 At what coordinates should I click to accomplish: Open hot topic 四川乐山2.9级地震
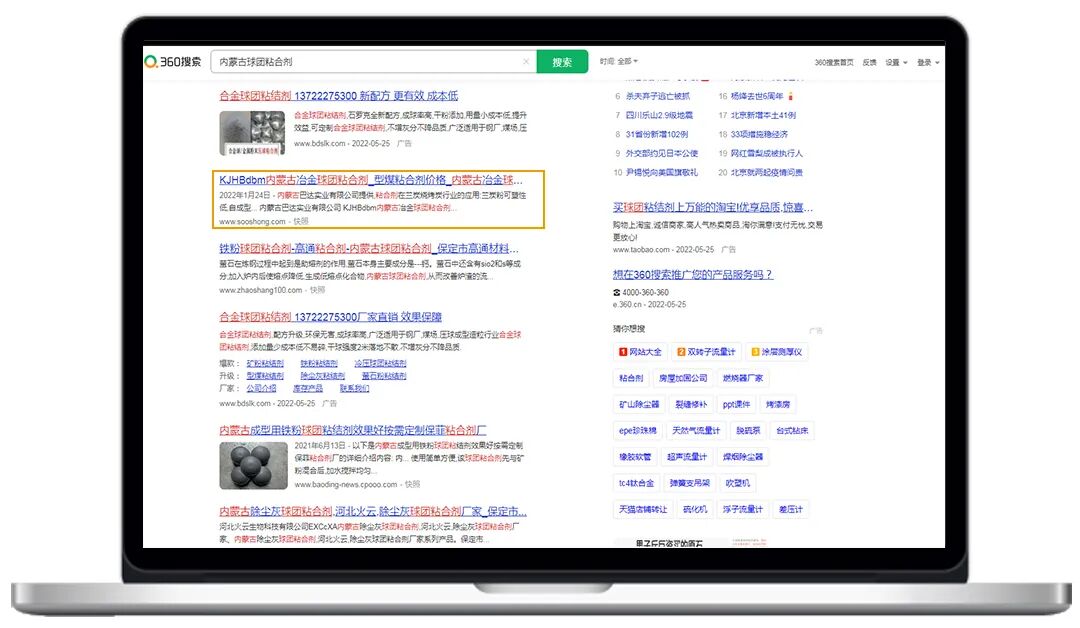tap(659, 115)
